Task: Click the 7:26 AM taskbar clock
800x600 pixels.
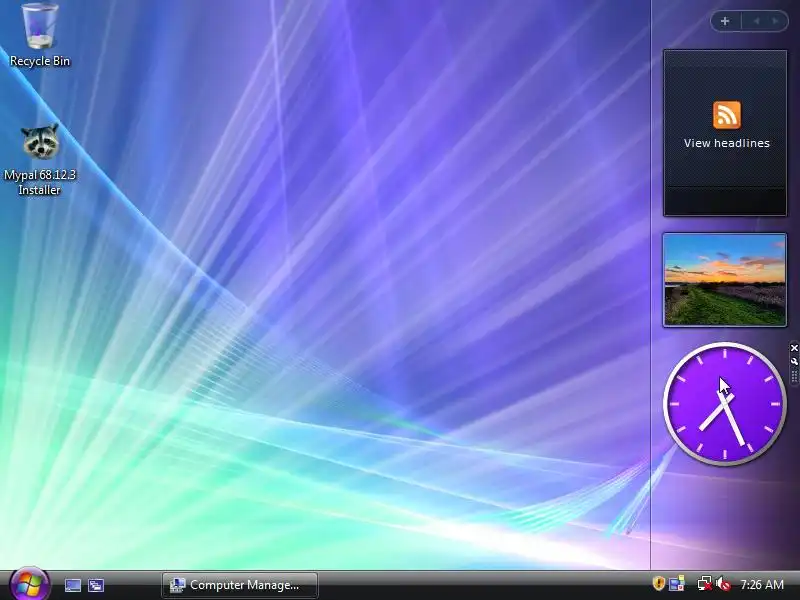Action: pyautogui.click(x=762, y=585)
